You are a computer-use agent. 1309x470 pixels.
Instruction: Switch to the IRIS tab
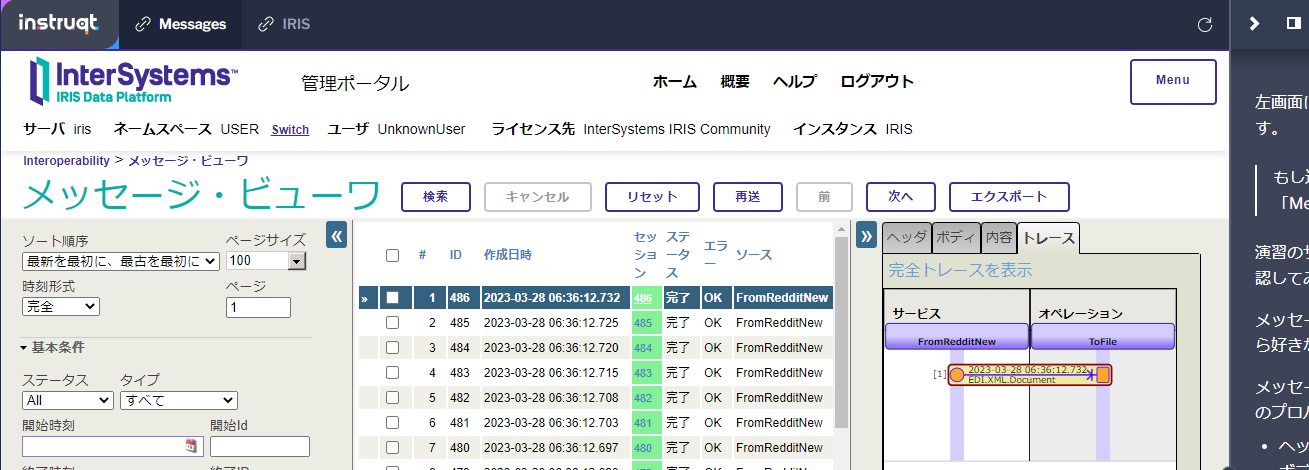point(284,25)
